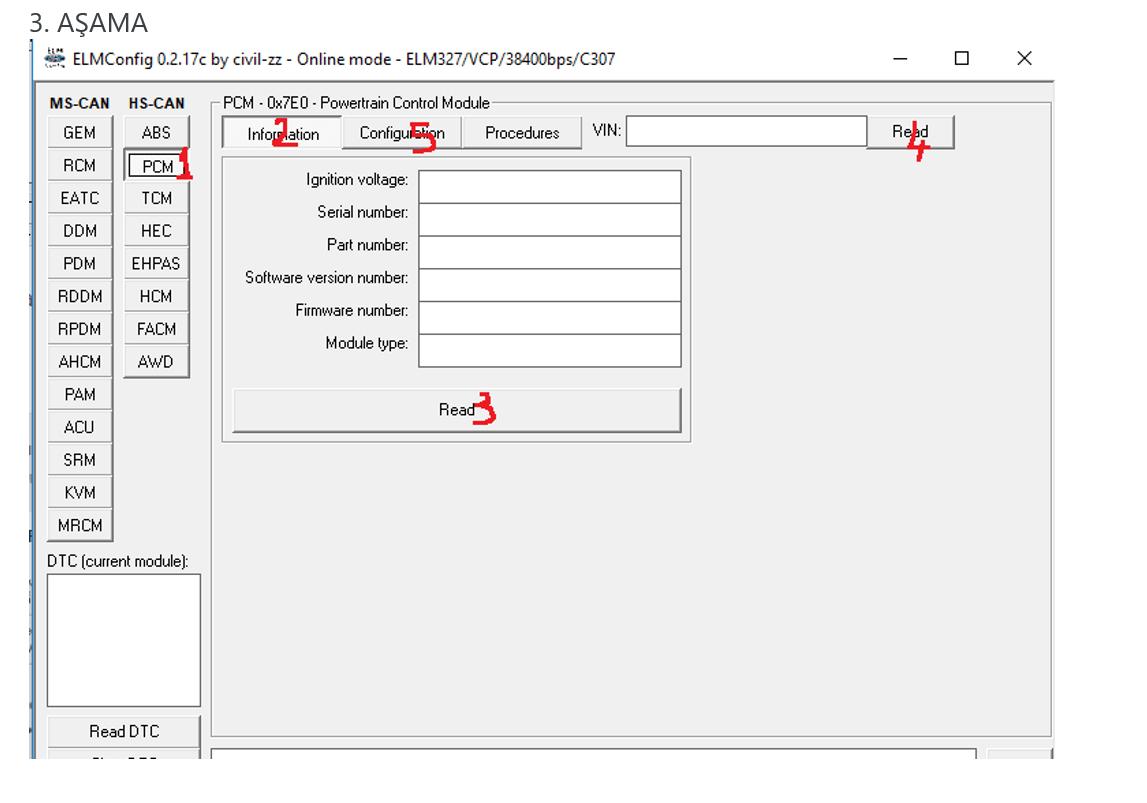Switch to the Configuration tab
Viewport: 1147px width, 803px height.
[401, 133]
